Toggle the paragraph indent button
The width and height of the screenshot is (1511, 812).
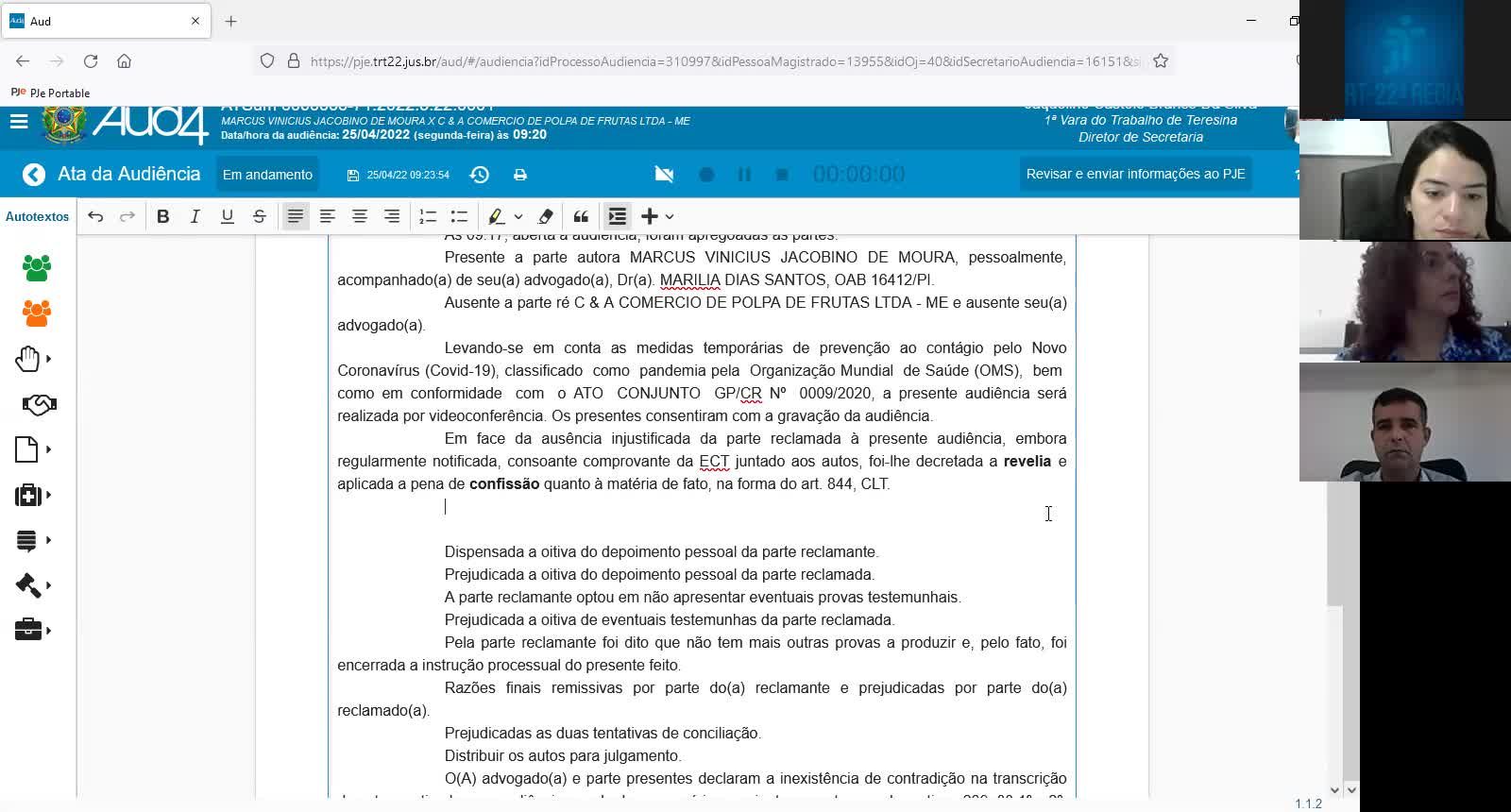618,216
